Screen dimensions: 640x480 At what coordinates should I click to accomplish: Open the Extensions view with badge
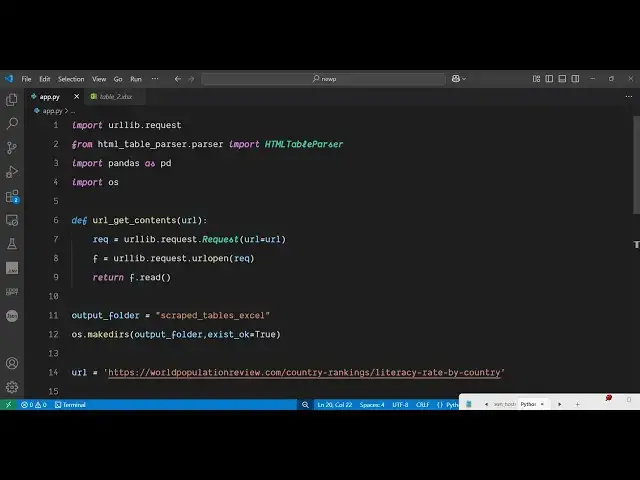pyautogui.click(x=12, y=196)
